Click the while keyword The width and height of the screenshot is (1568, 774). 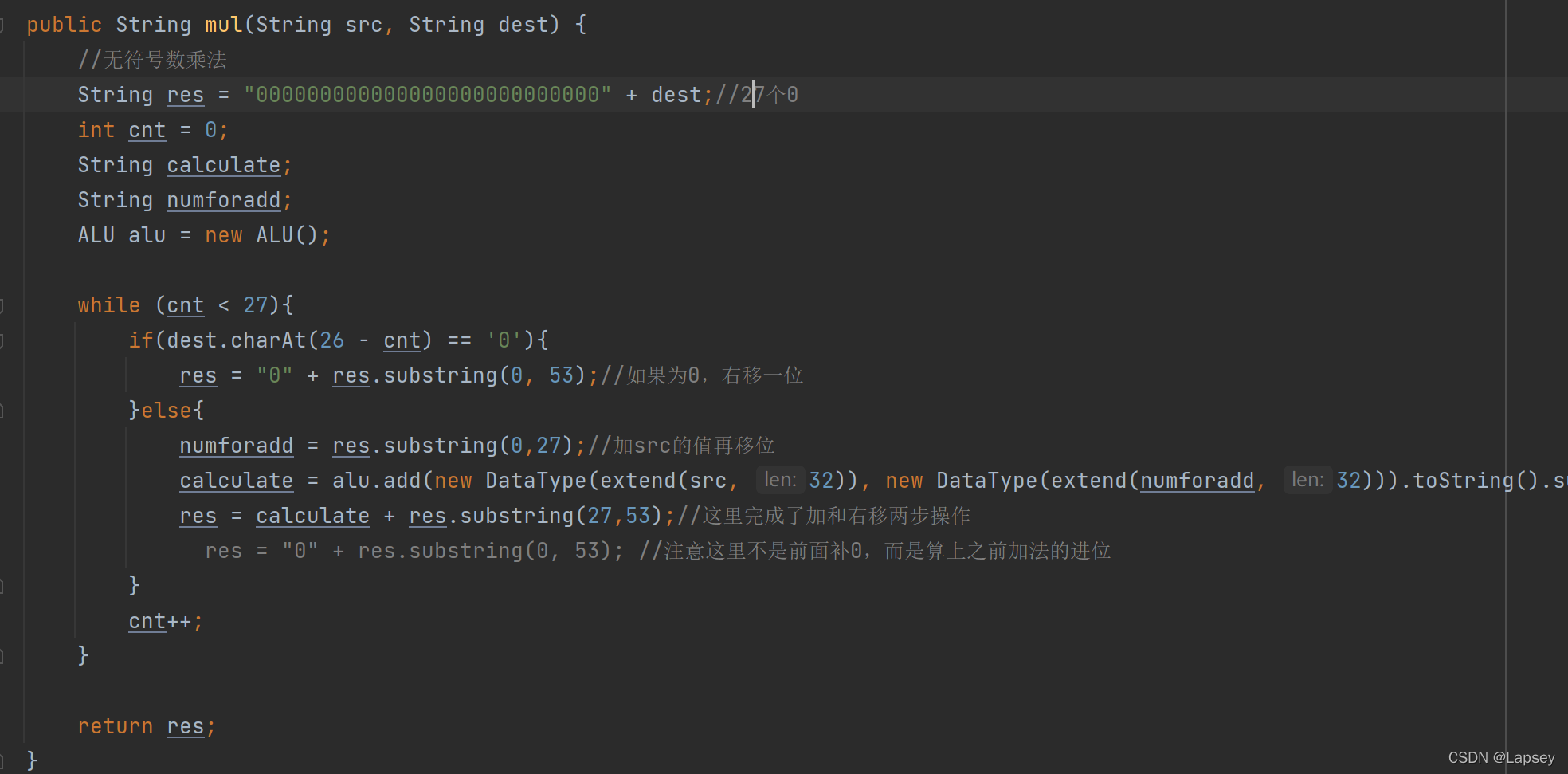[109, 305]
